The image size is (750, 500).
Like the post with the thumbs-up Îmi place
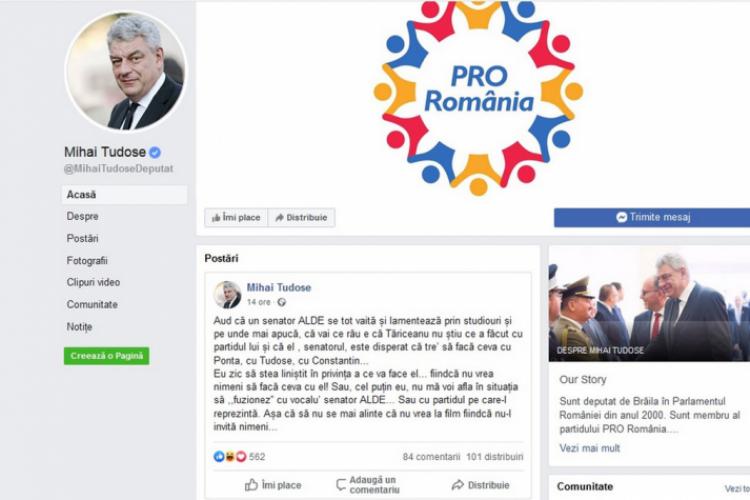pos(273,485)
